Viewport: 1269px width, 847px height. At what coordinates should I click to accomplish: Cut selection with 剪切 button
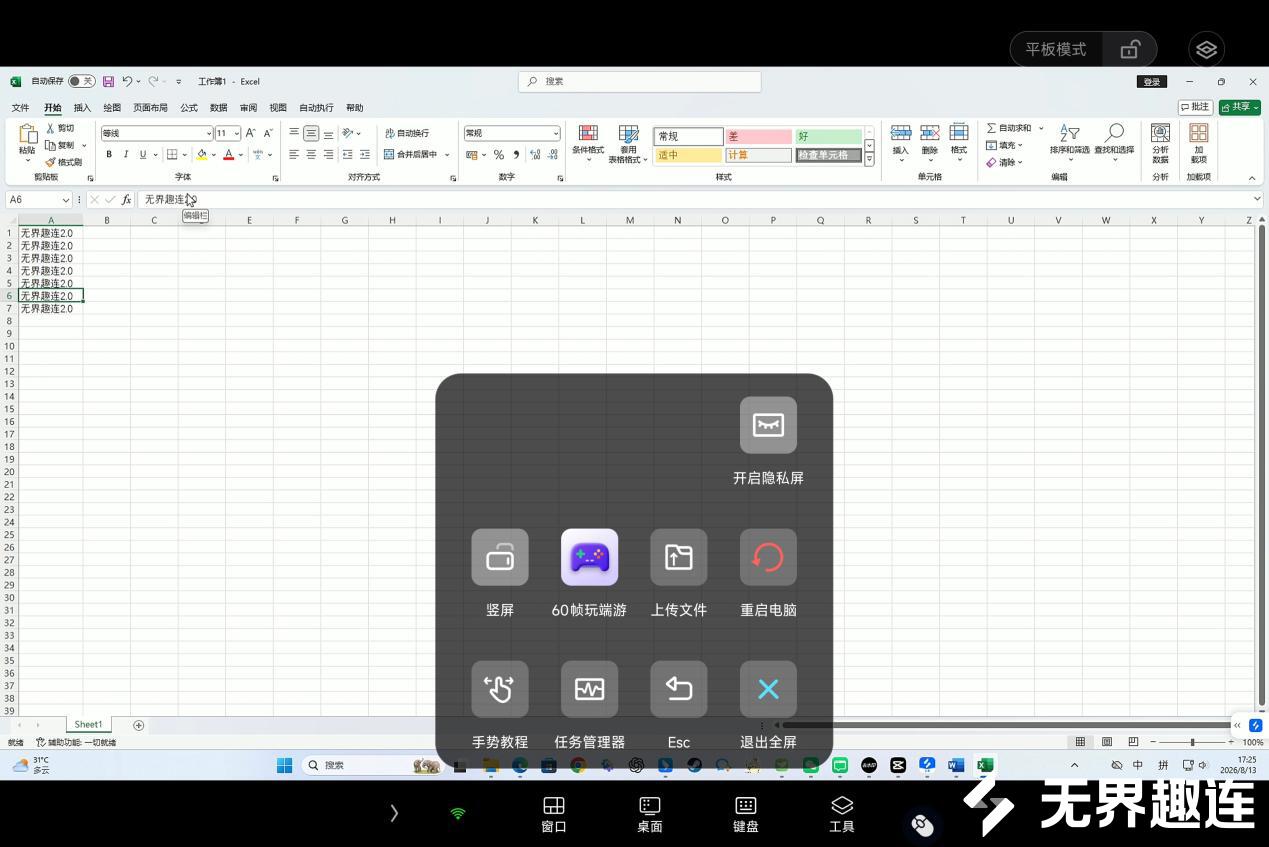click(x=60, y=128)
